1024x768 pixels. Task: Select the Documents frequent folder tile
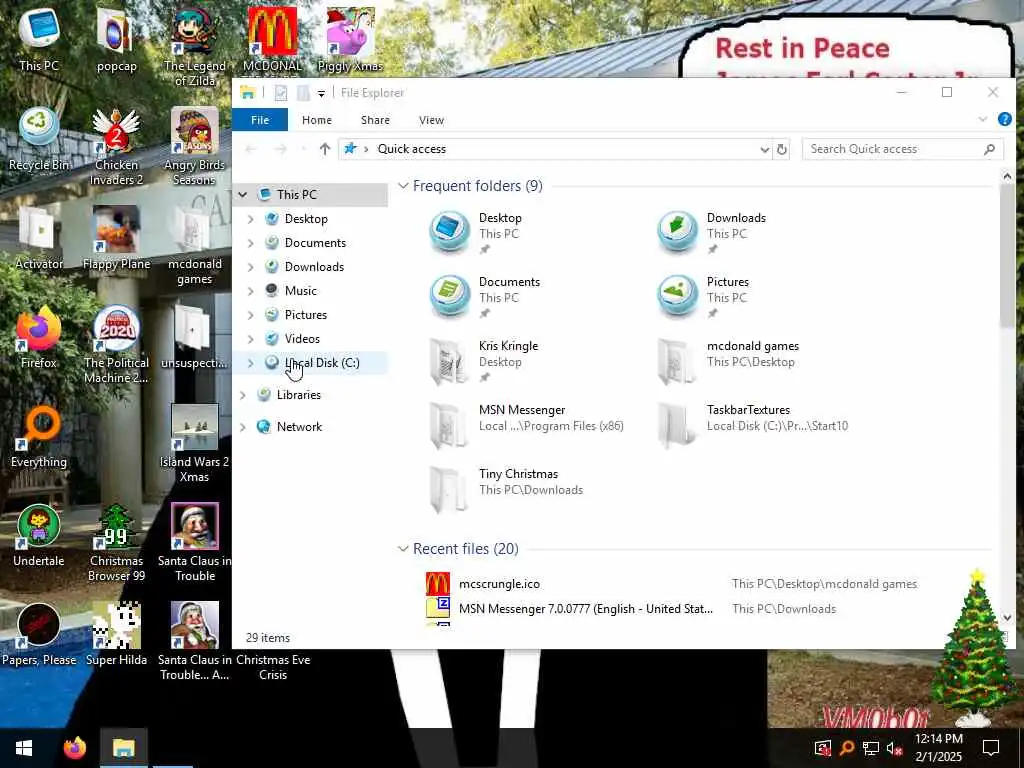[487, 297]
